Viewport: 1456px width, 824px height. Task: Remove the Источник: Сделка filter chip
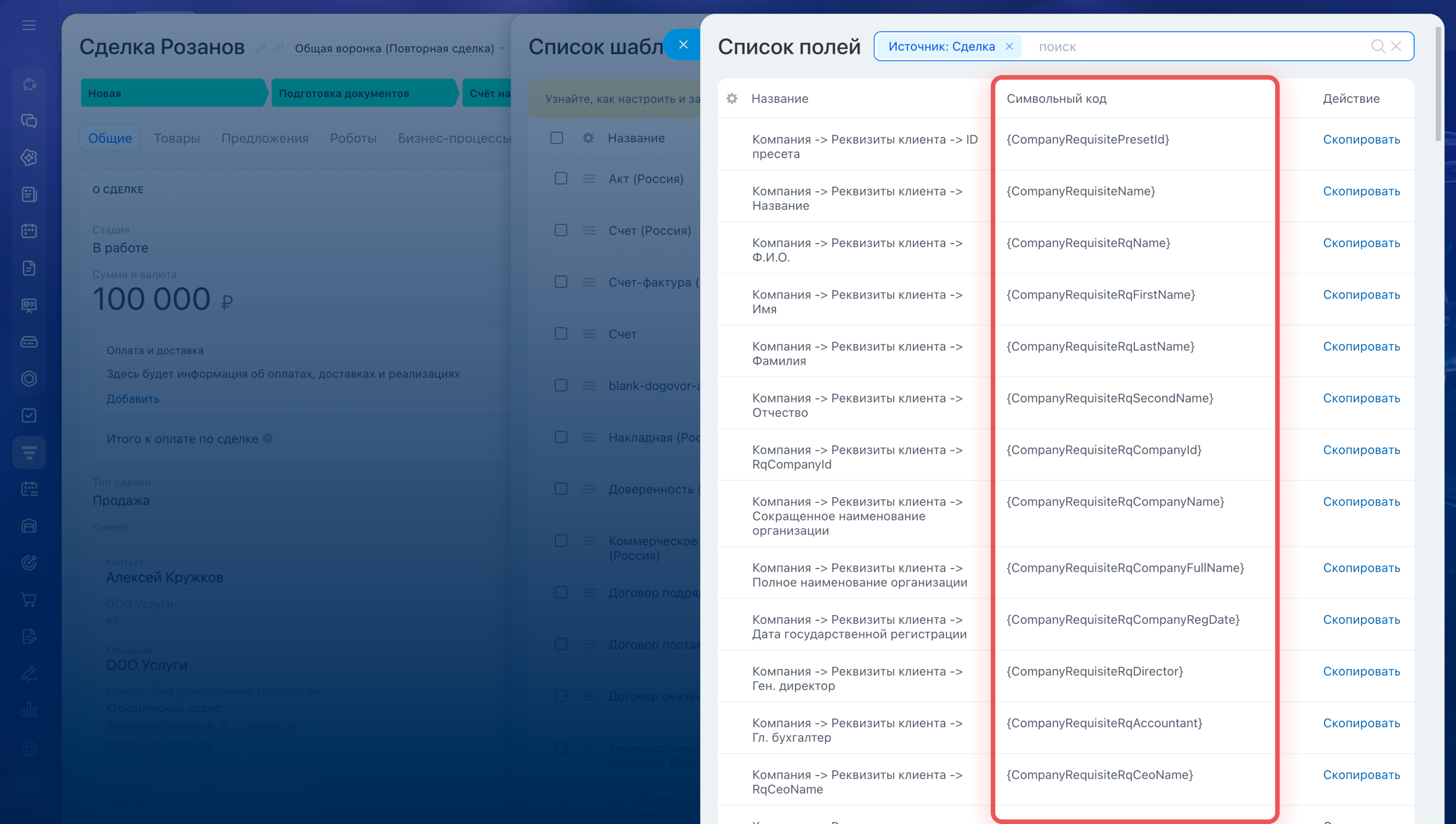tap(1009, 46)
